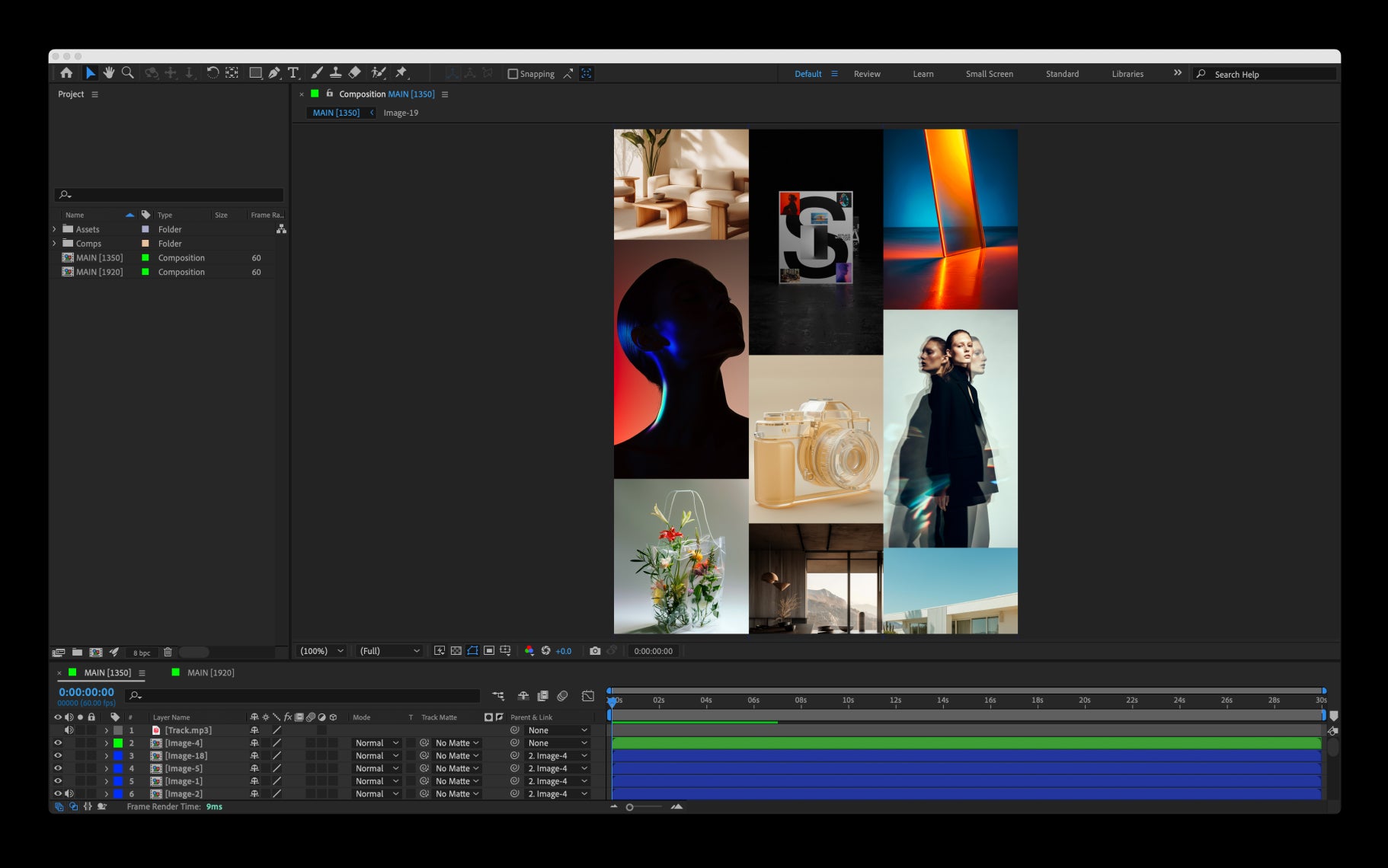Click the Image-19 breadcrumb in viewer
This screenshot has height=868, width=1388.
pyautogui.click(x=401, y=113)
